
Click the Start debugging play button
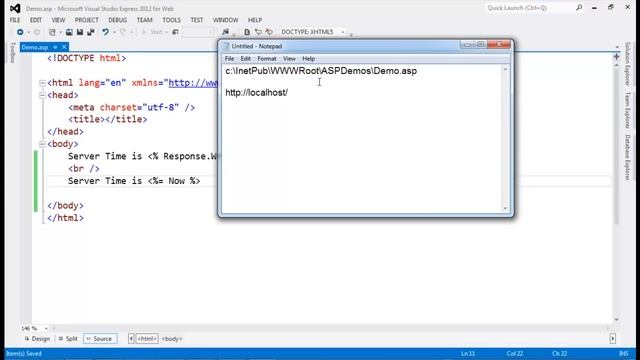tap(144, 32)
